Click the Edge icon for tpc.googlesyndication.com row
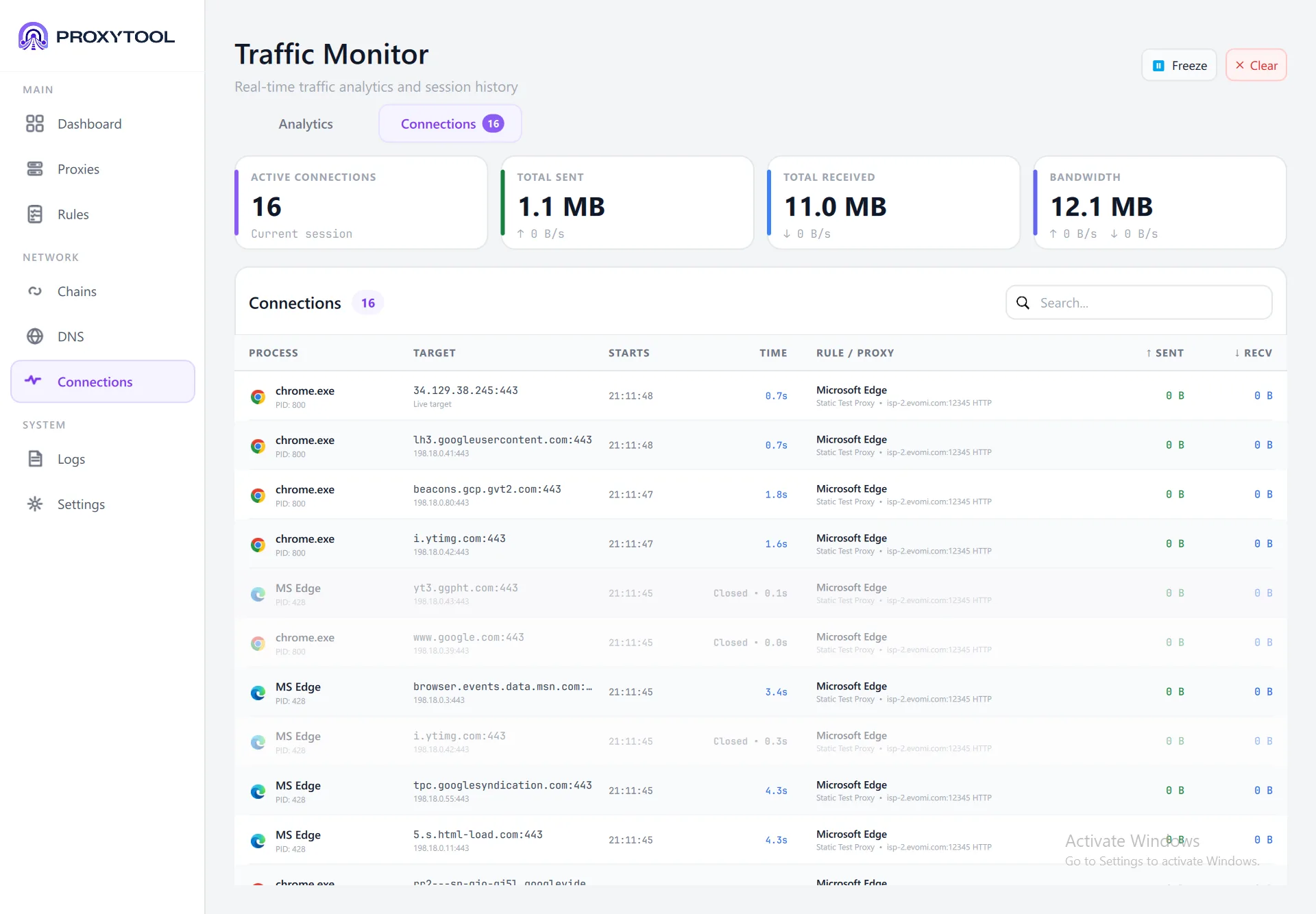1316x914 pixels. (x=258, y=791)
